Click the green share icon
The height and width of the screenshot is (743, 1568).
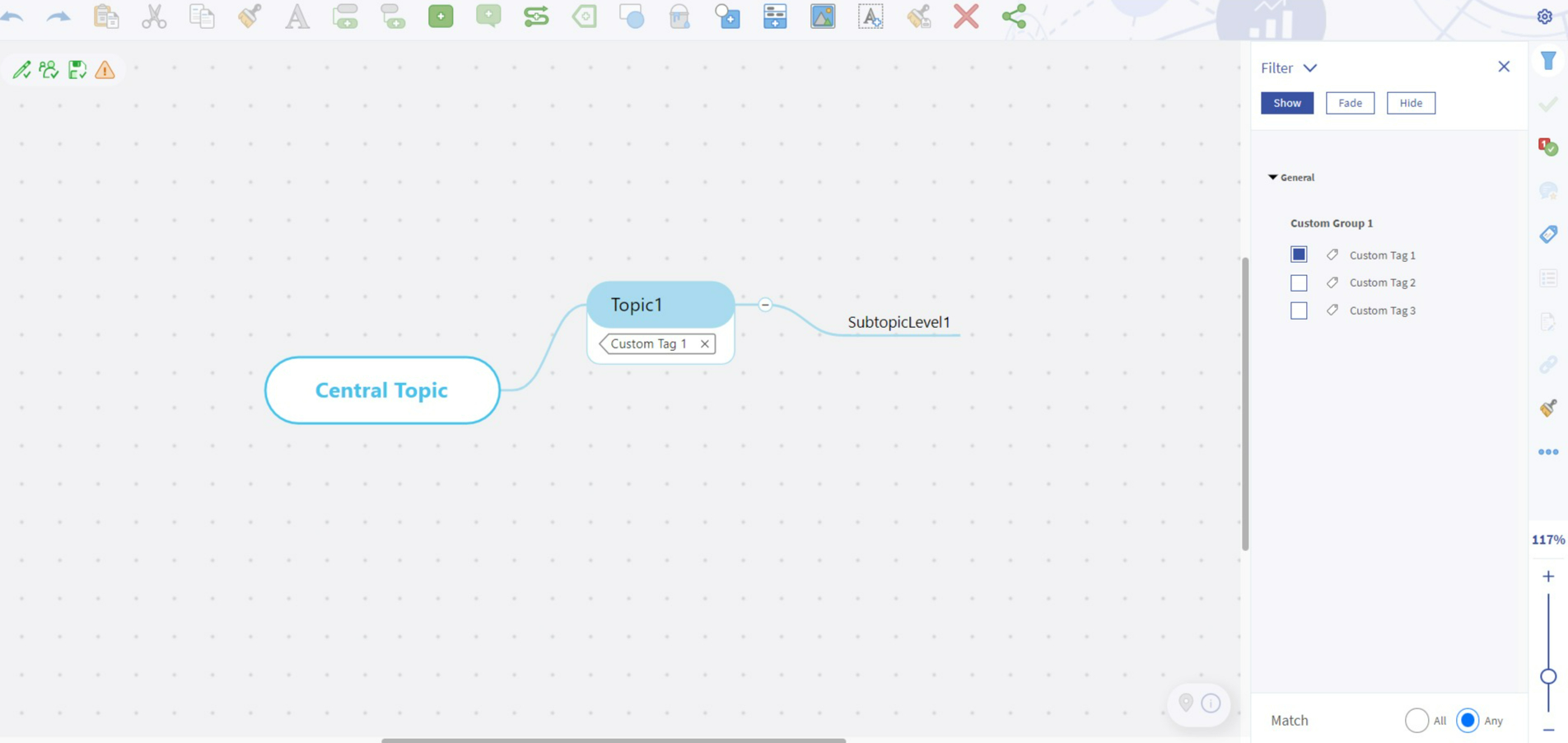click(1014, 16)
